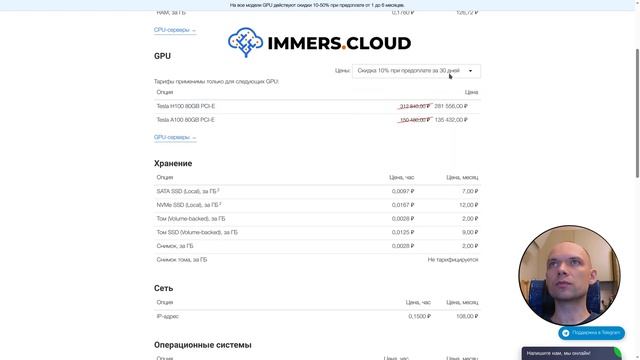Follow the CPU-серверы link
This screenshot has height=360, width=640.
pyautogui.click(x=175, y=30)
